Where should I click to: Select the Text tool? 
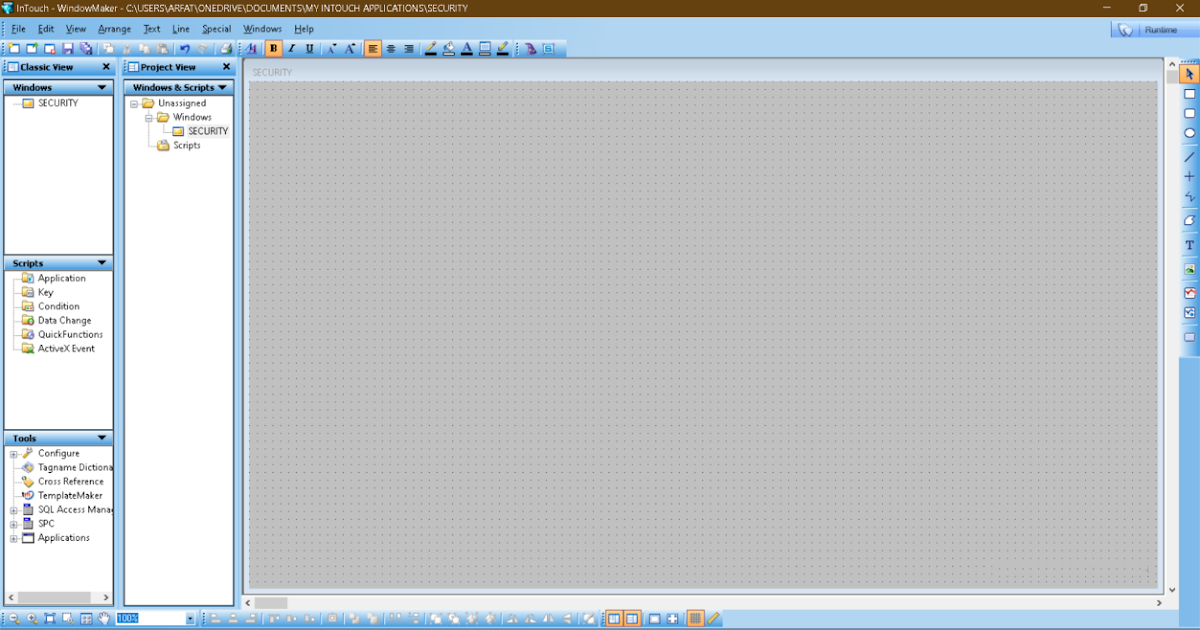point(1189,245)
